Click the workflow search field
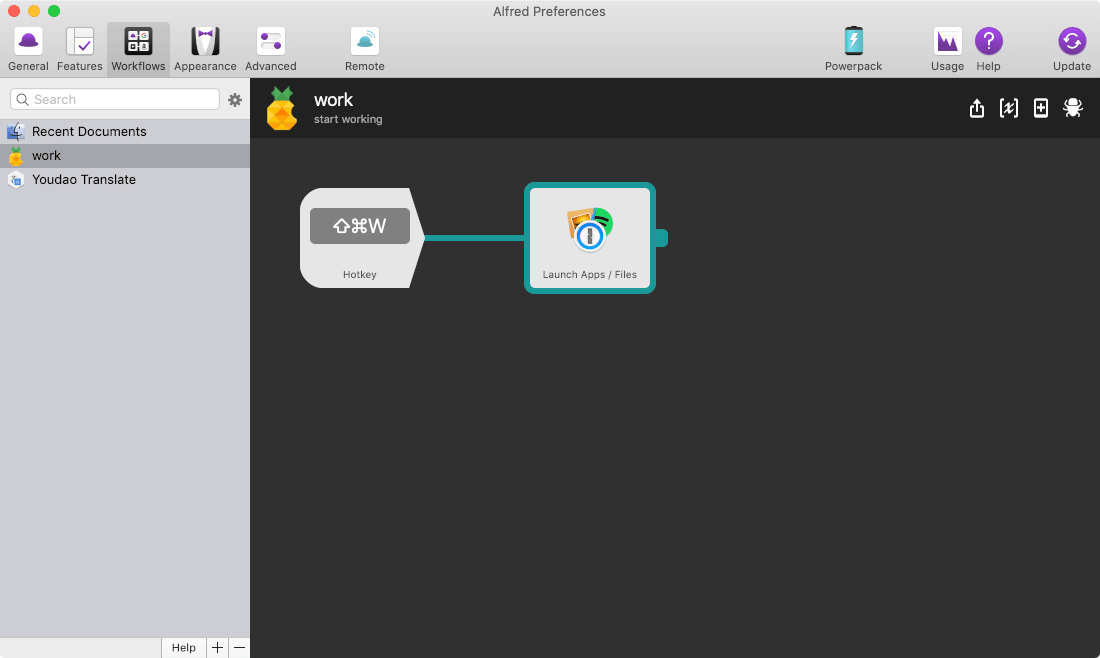This screenshot has height=658, width=1100. click(115, 100)
